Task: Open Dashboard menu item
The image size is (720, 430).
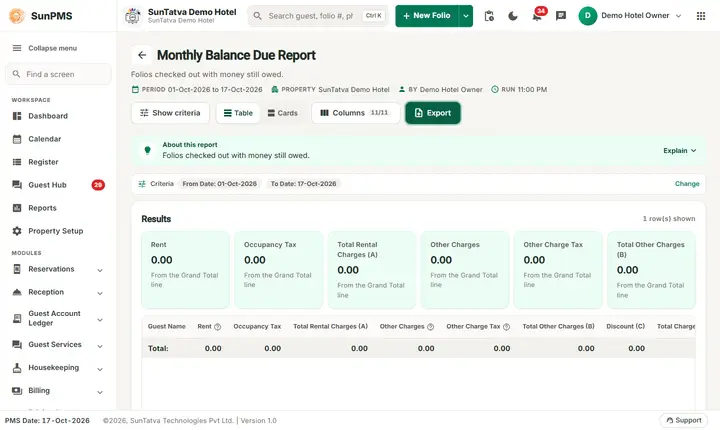Action: point(58,116)
